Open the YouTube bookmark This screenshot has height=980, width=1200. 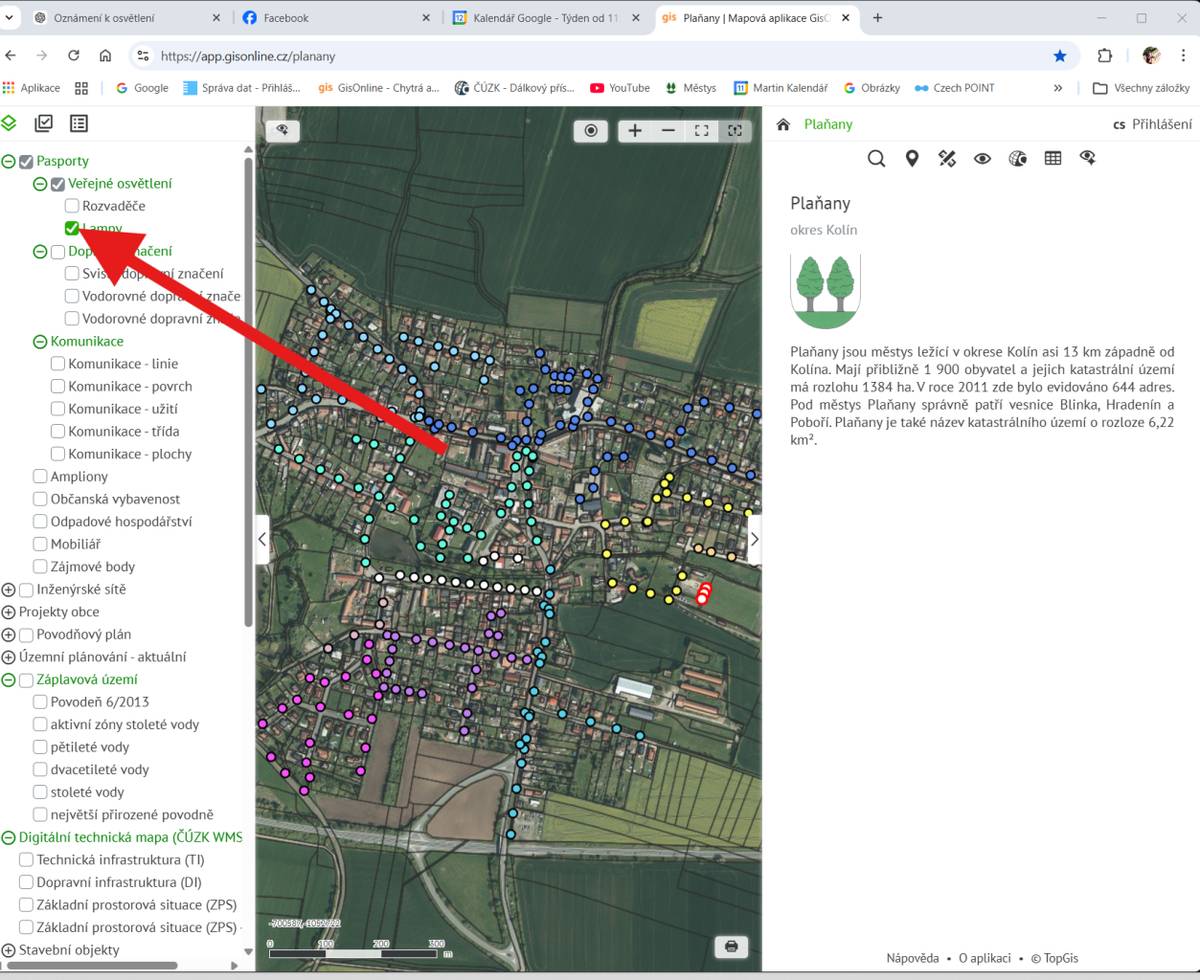(620, 88)
